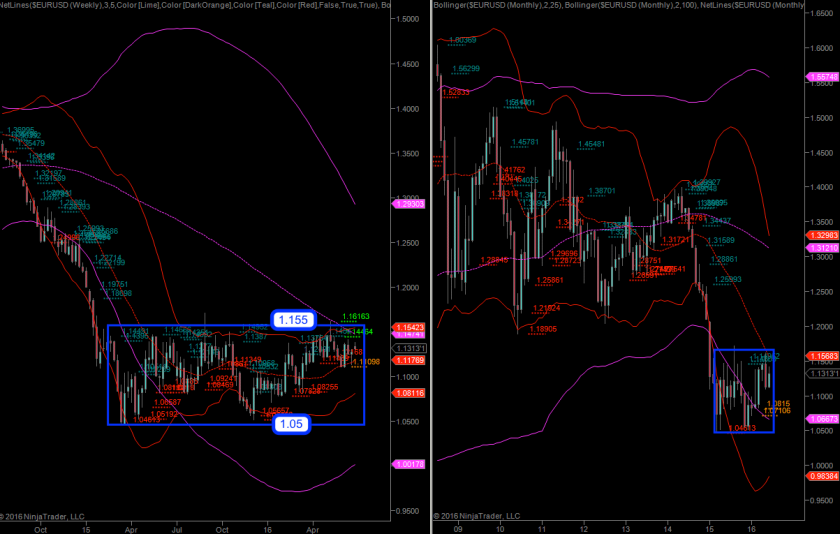Click the red 1.08469 level label
840x534 pixels.
click(220, 385)
